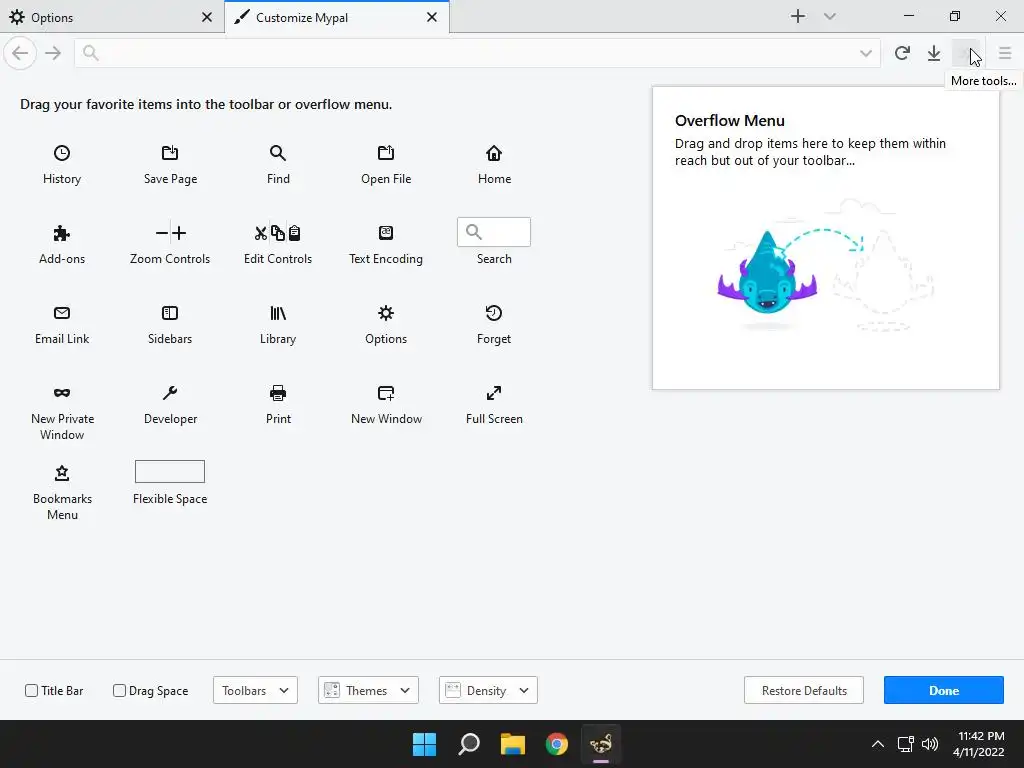Click the Restore Defaults button

[x=804, y=690]
